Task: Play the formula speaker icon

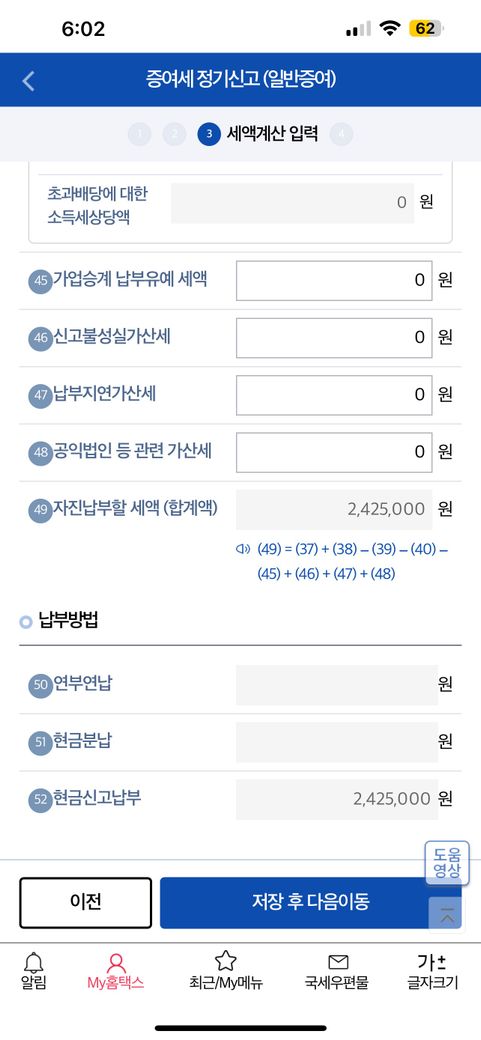Action: (x=243, y=549)
